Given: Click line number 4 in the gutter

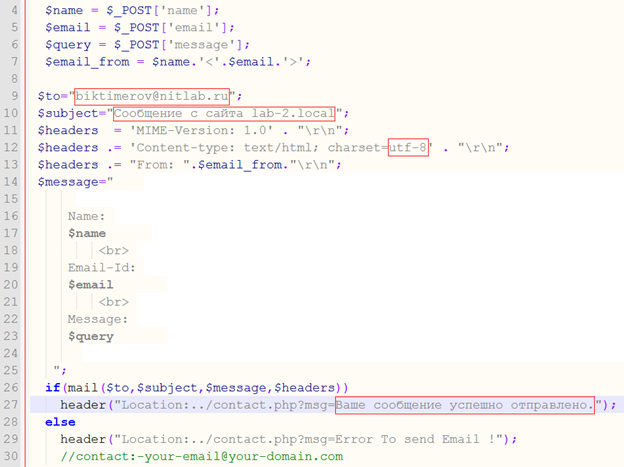Looking at the screenshot, I should (x=14, y=10).
